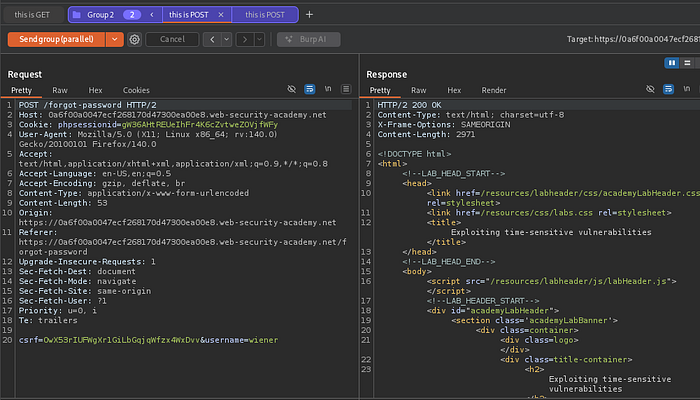700x400 pixels.
Task: Click the Burp AI button
Action: [x=308, y=39]
